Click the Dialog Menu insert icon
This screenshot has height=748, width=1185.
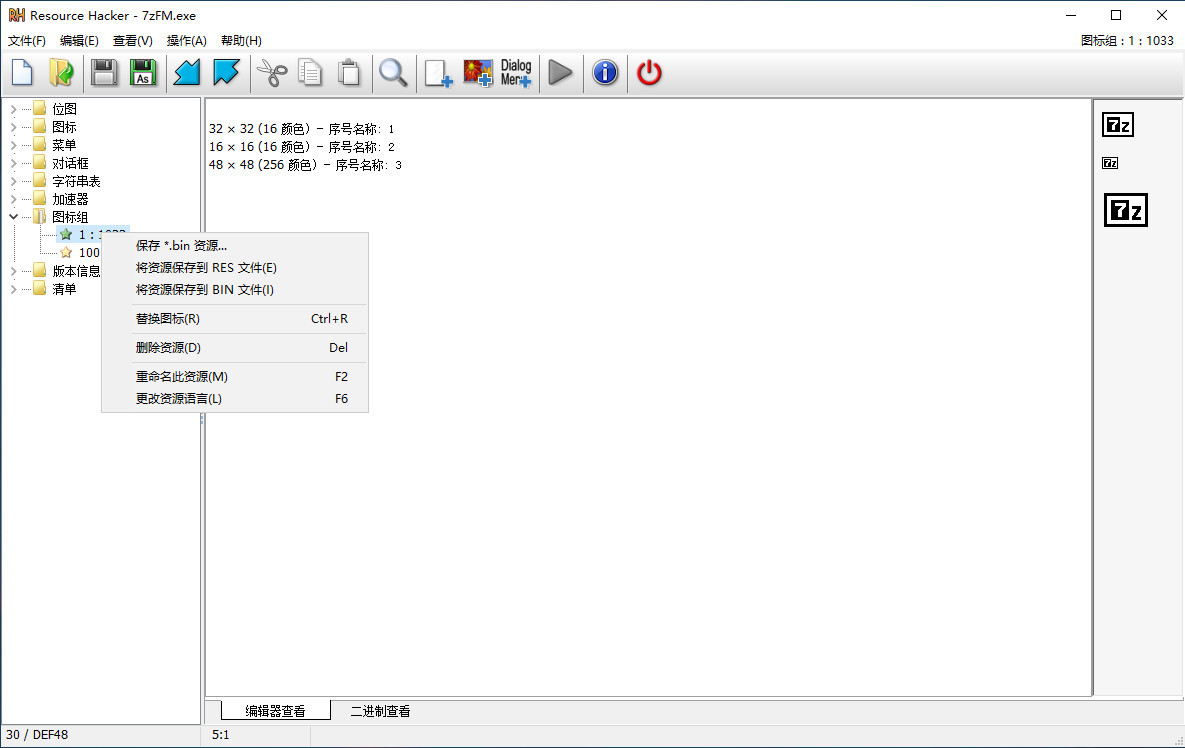click(516, 73)
